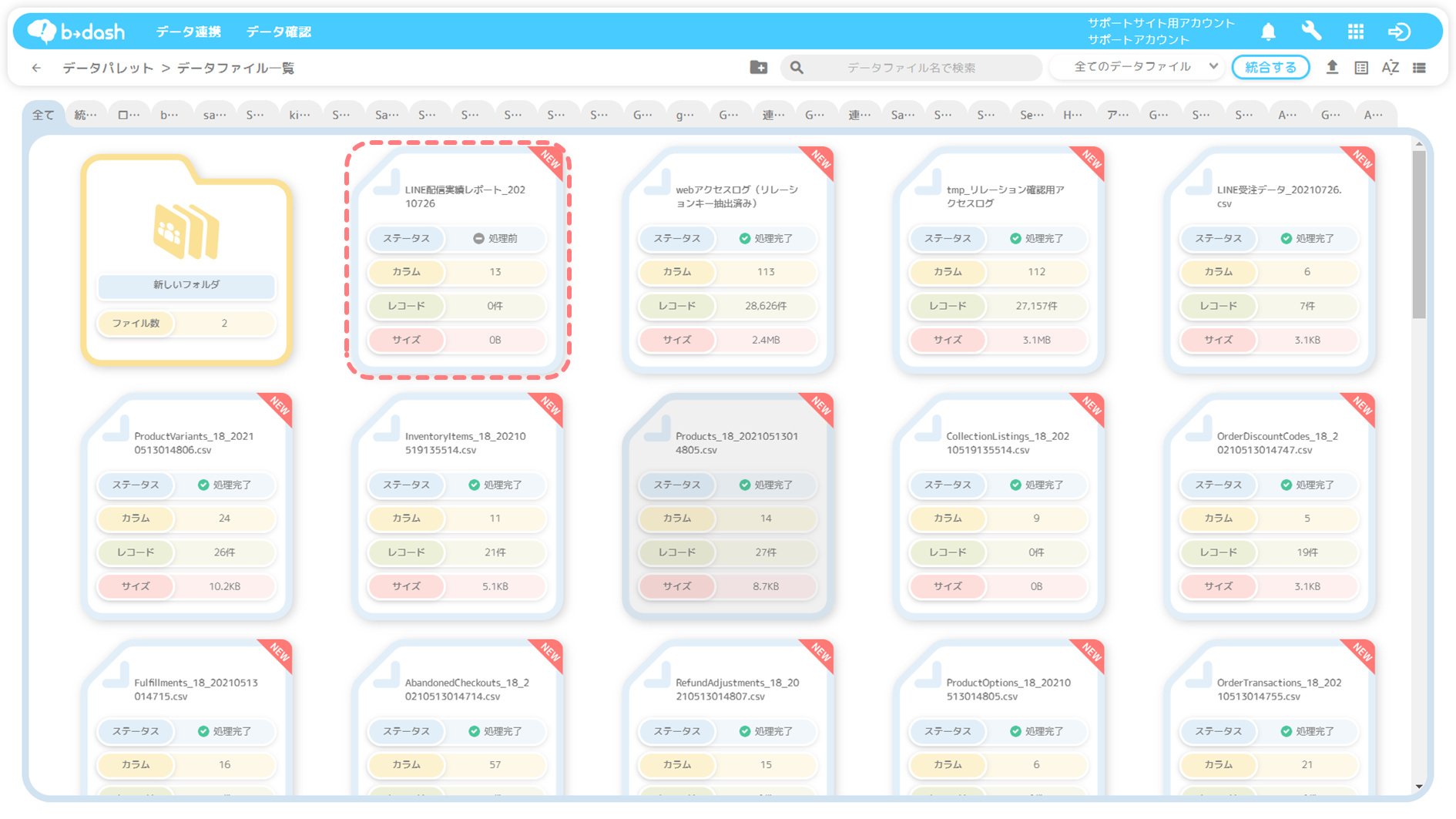
Task: Select the ア… tab
Action: point(1117,115)
